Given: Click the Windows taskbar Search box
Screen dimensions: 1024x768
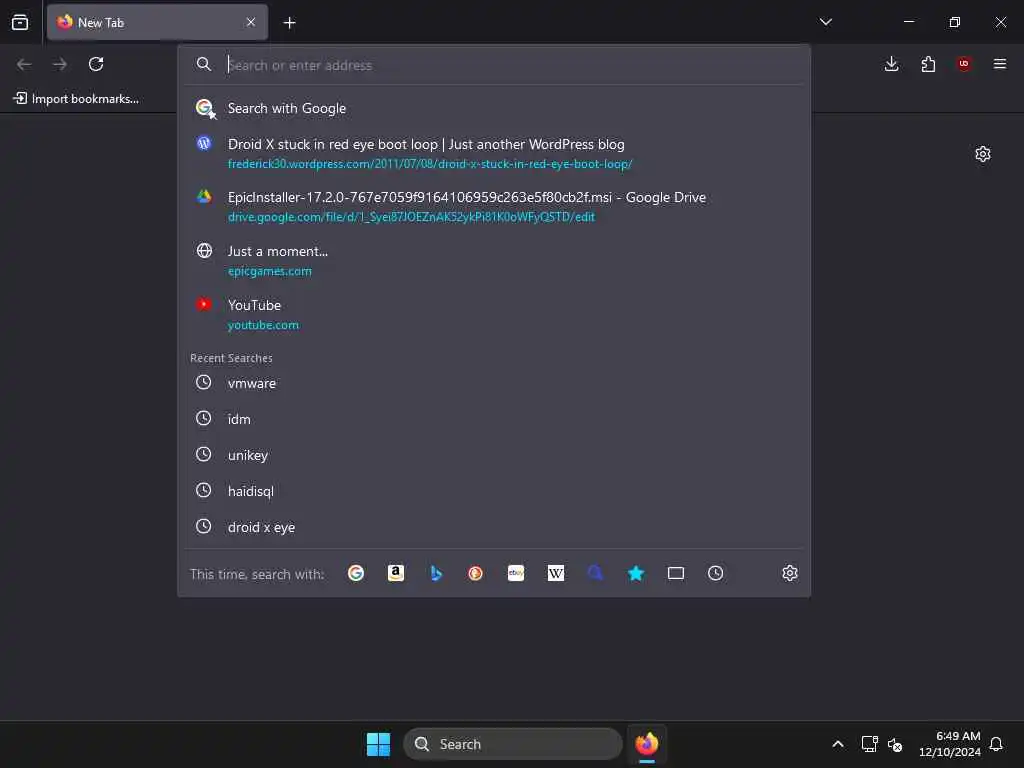Looking at the screenshot, I should [x=513, y=744].
